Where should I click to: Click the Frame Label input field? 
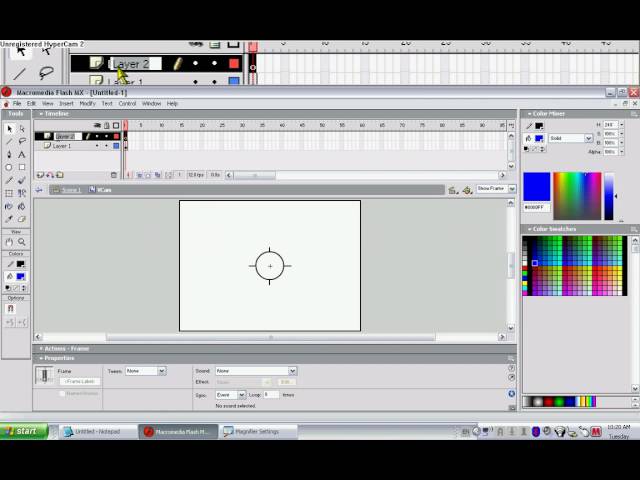click(80, 381)
